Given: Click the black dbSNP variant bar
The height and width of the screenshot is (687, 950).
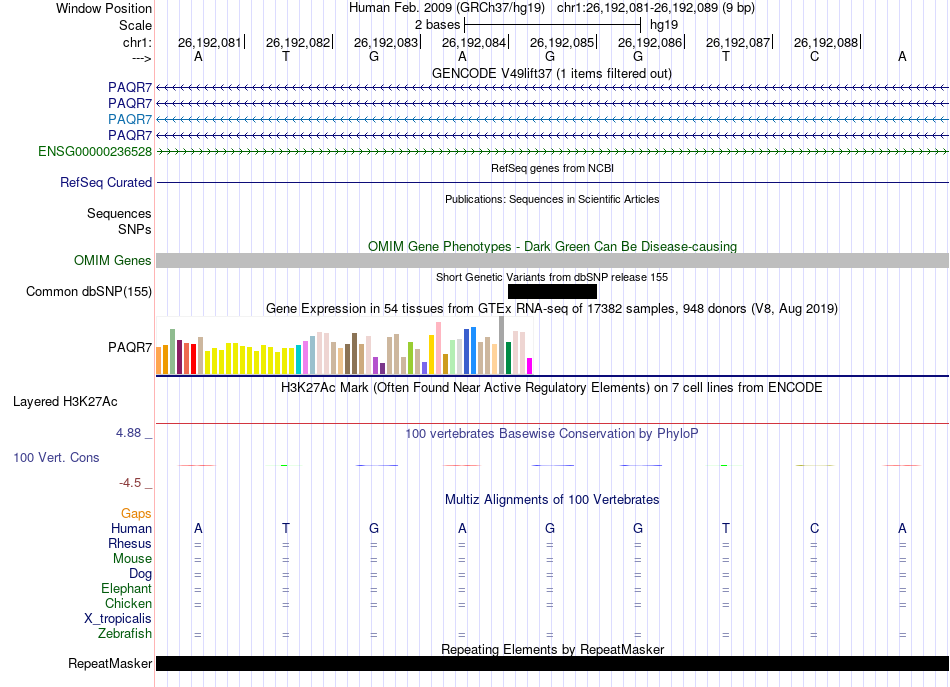Looking at the screenshot, I should click(552, 291).
